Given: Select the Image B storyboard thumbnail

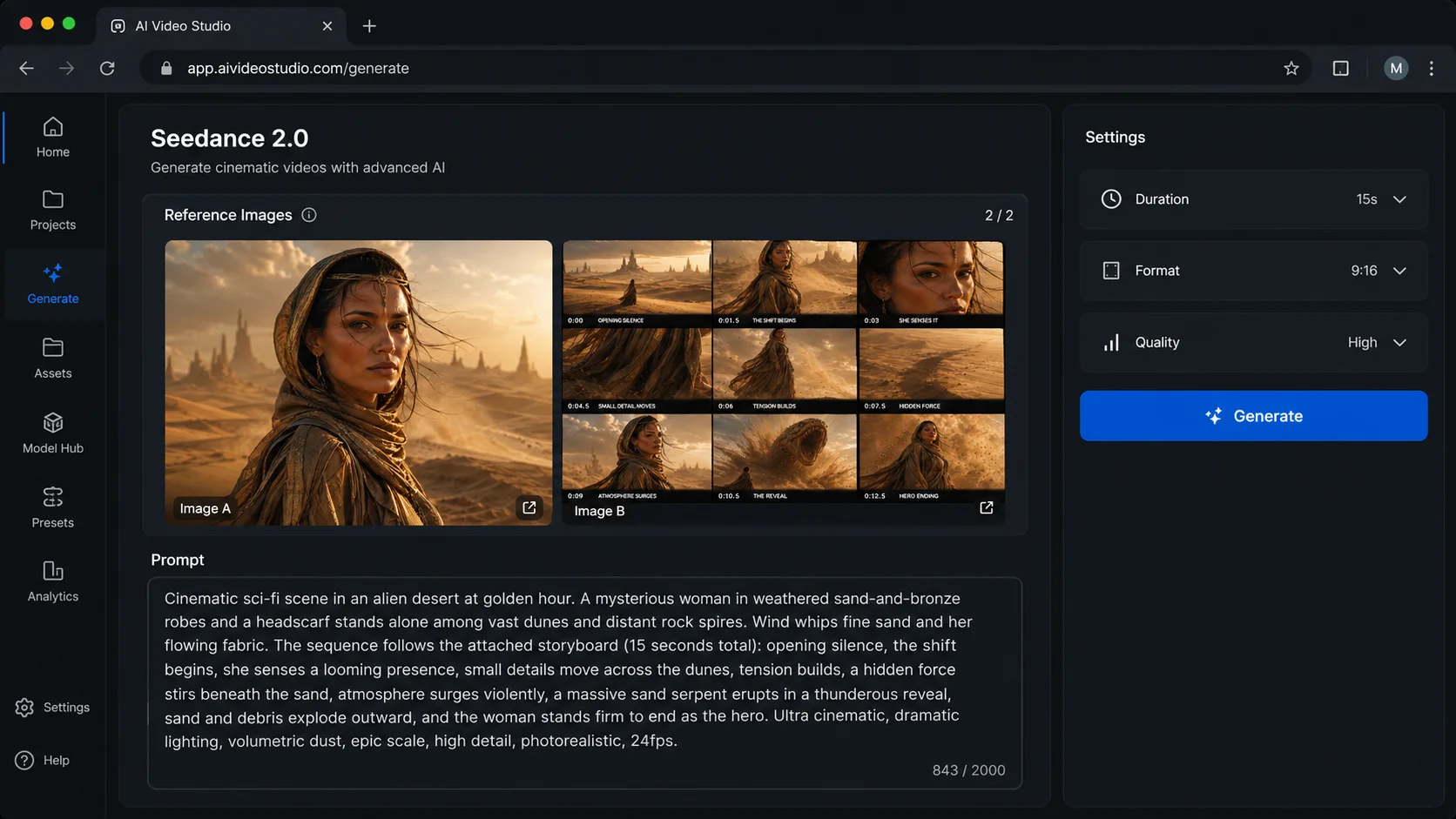Looking at the screenshot, I should [783, 383].
